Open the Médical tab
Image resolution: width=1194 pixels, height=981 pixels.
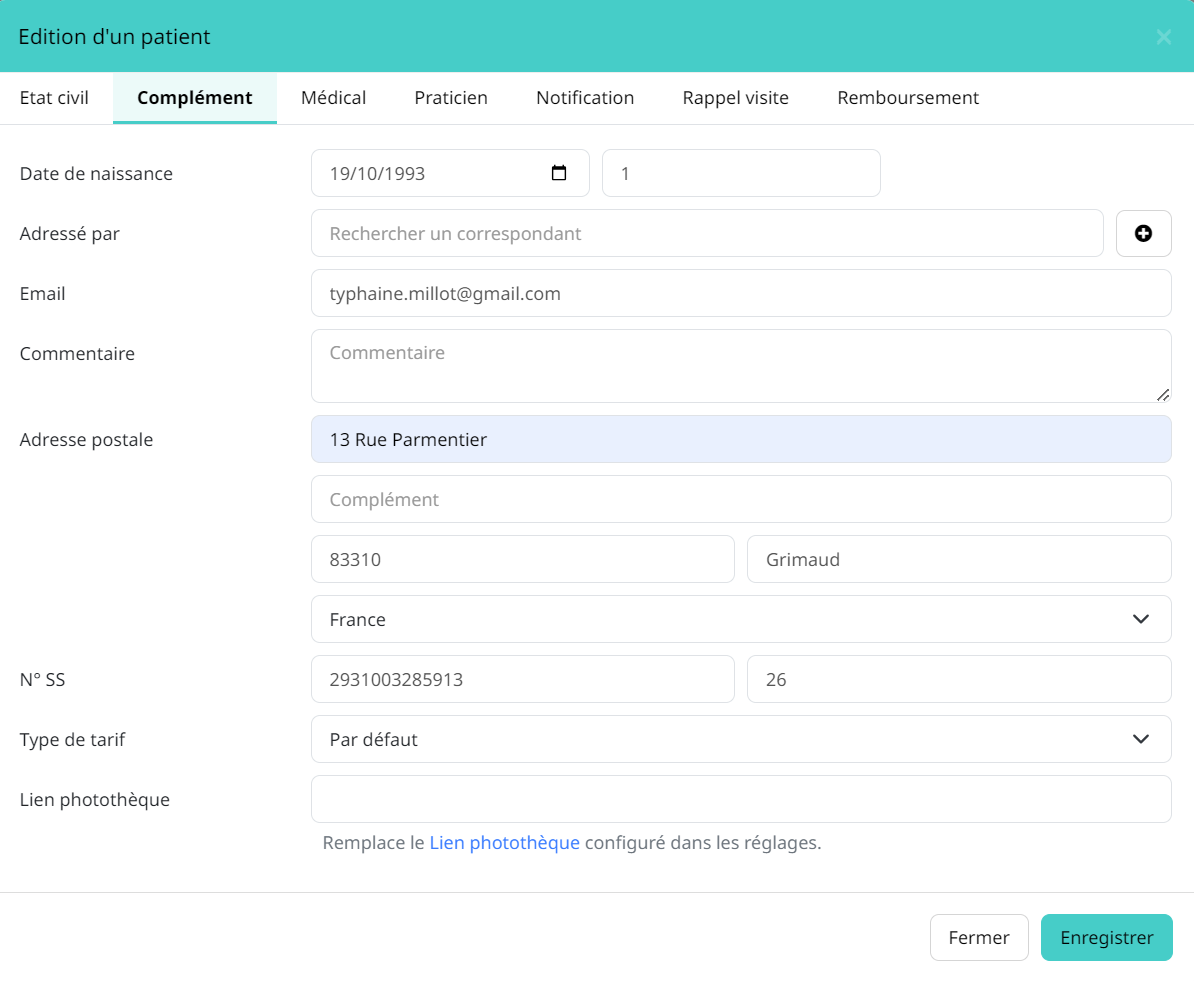[x=334, y=97]
